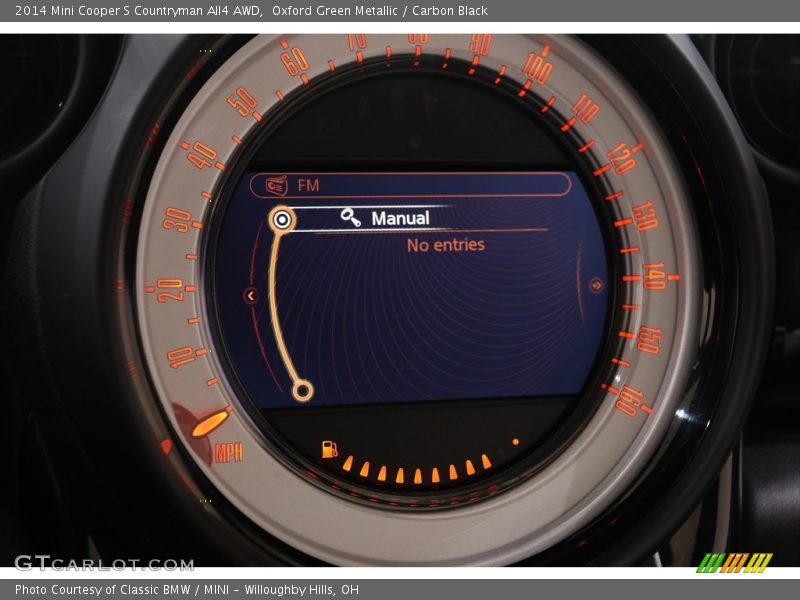Click the GTCARLOT.COM logo

click(x=105, y=563)
